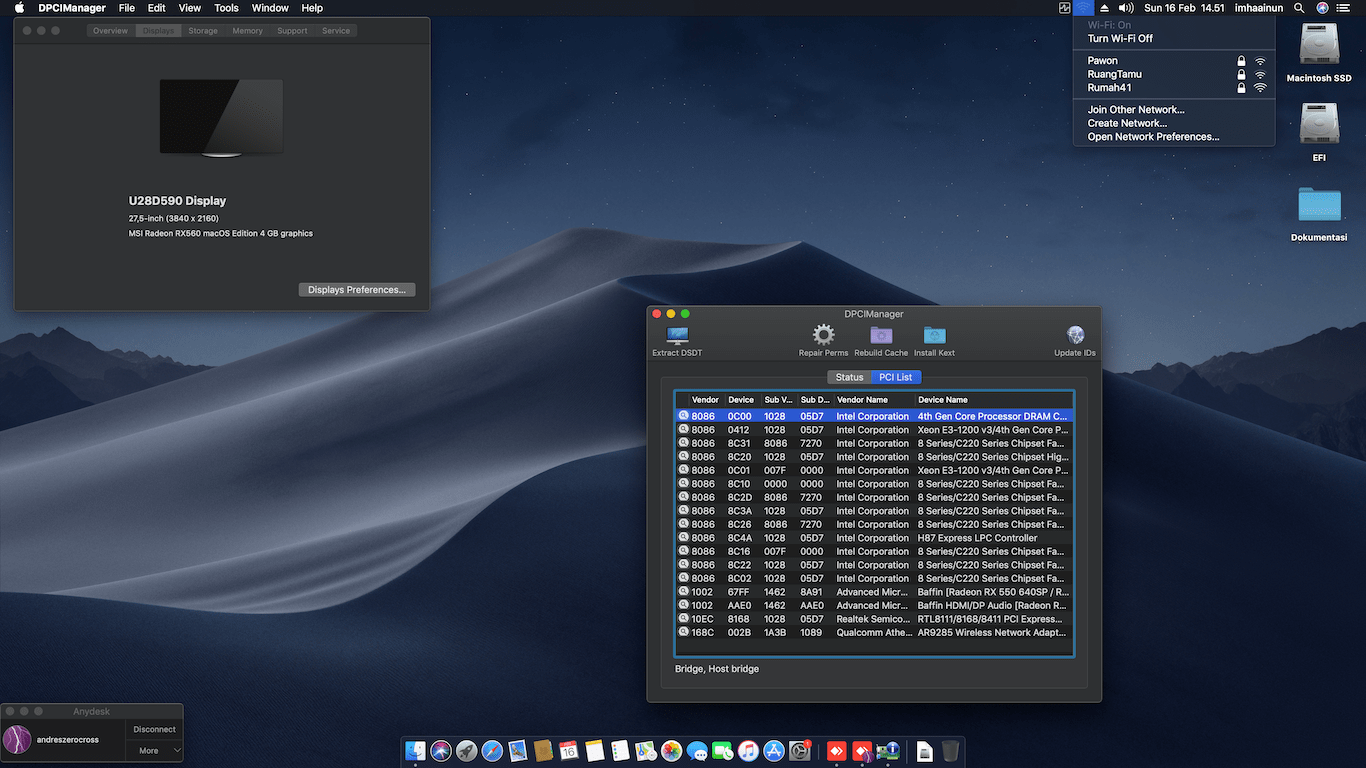Choose Join Other Network…
Viewport: 1366px width, 768px height.
coord(1174,110)
